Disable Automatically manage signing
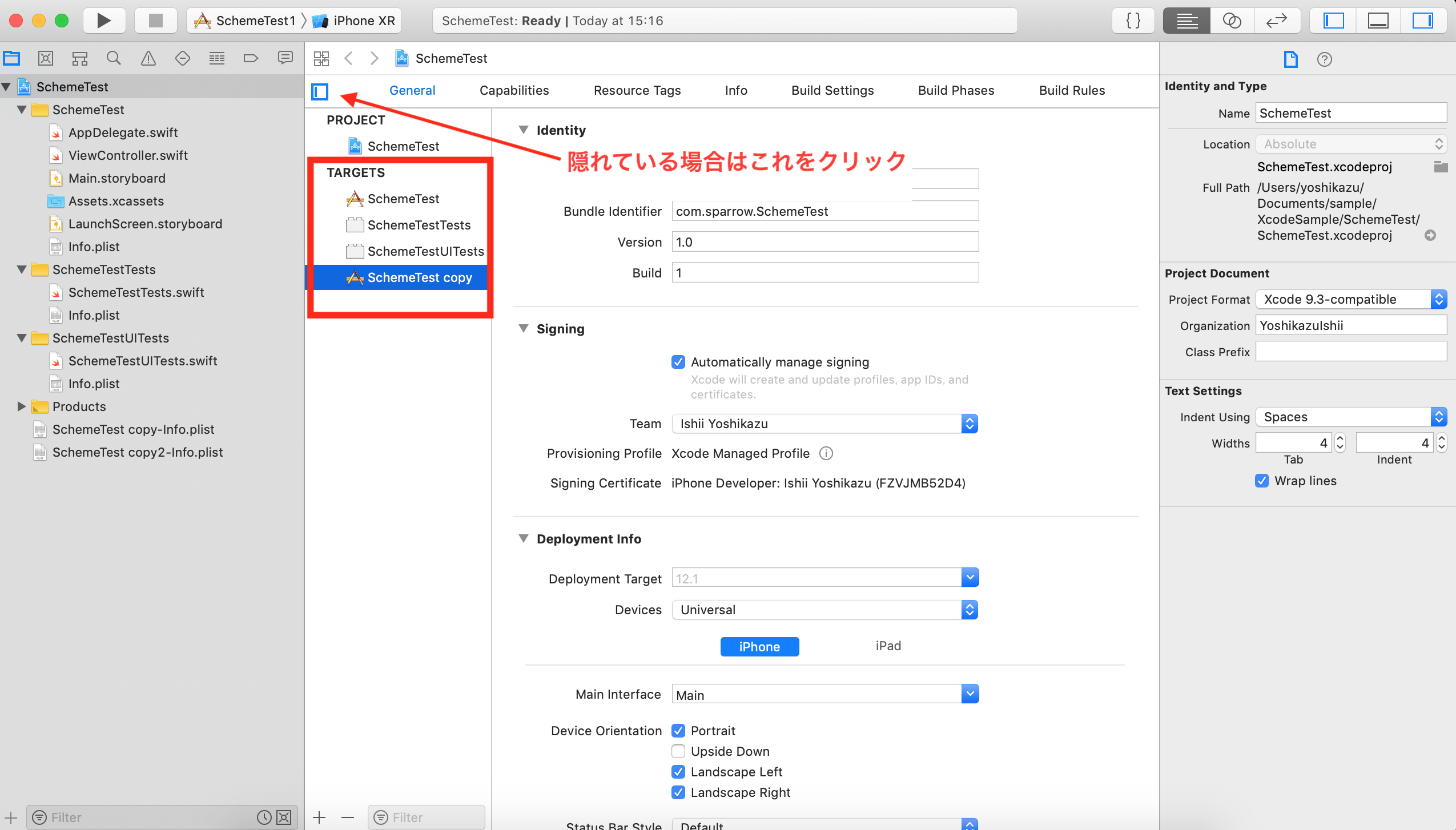The height and width of the screenshot is (830, 1456). click(x=678, y=361)
